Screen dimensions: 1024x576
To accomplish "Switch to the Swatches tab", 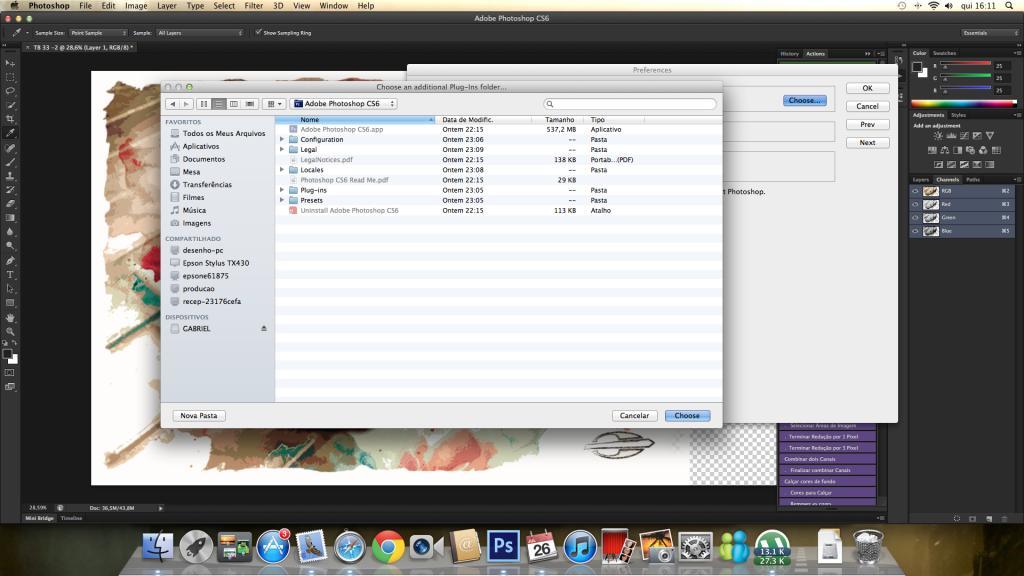I will (944, 53).
